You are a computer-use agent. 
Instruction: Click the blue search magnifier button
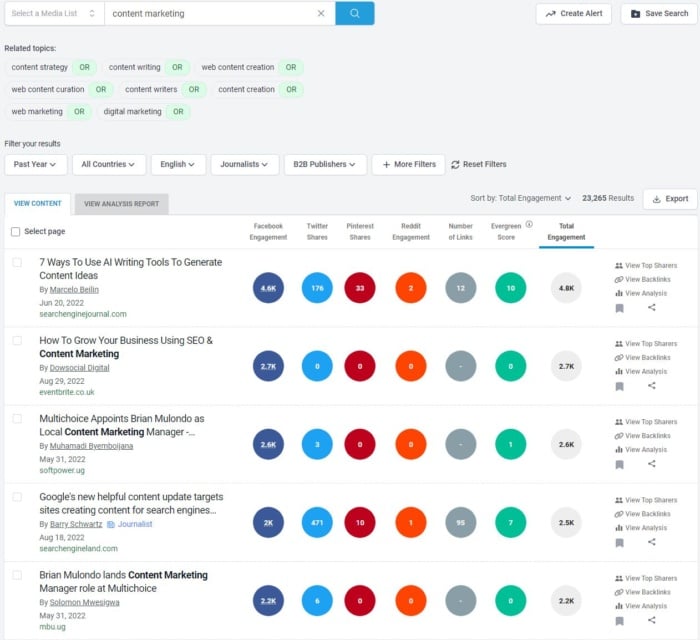pyautogui.click(x=354, y=13)
